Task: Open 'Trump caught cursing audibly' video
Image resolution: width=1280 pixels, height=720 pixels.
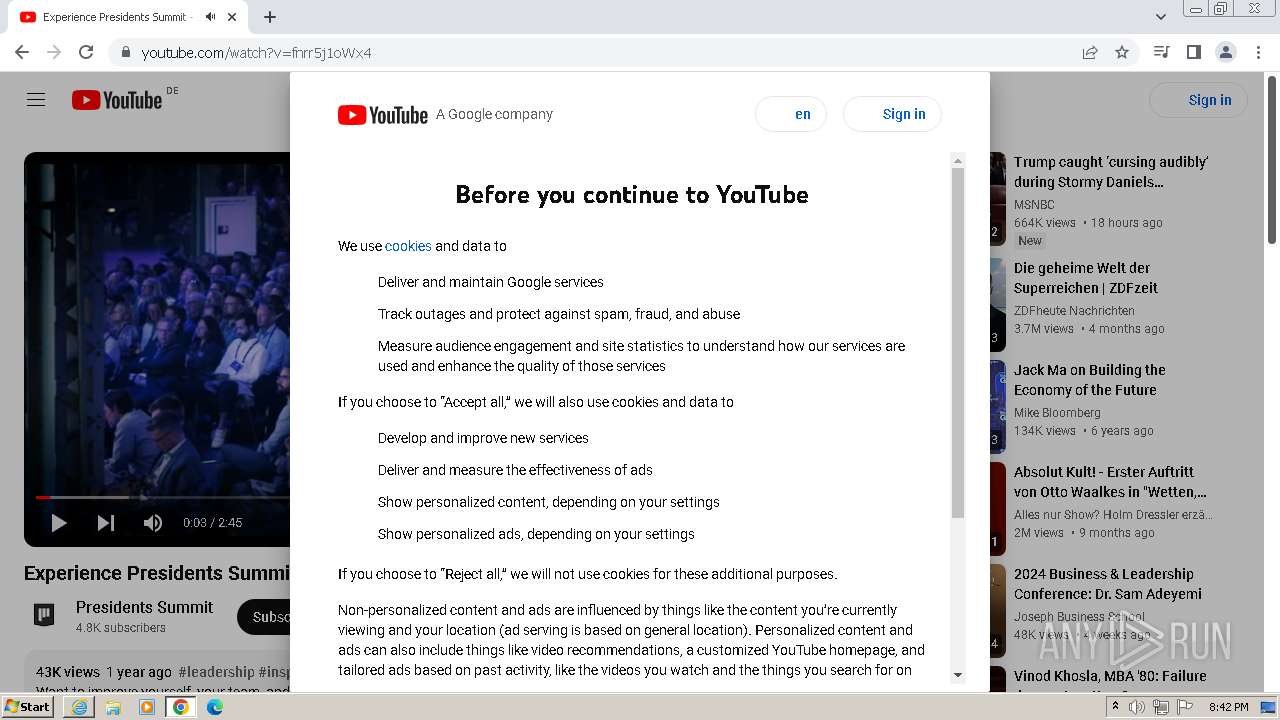Action: [x=1111, y=172]
